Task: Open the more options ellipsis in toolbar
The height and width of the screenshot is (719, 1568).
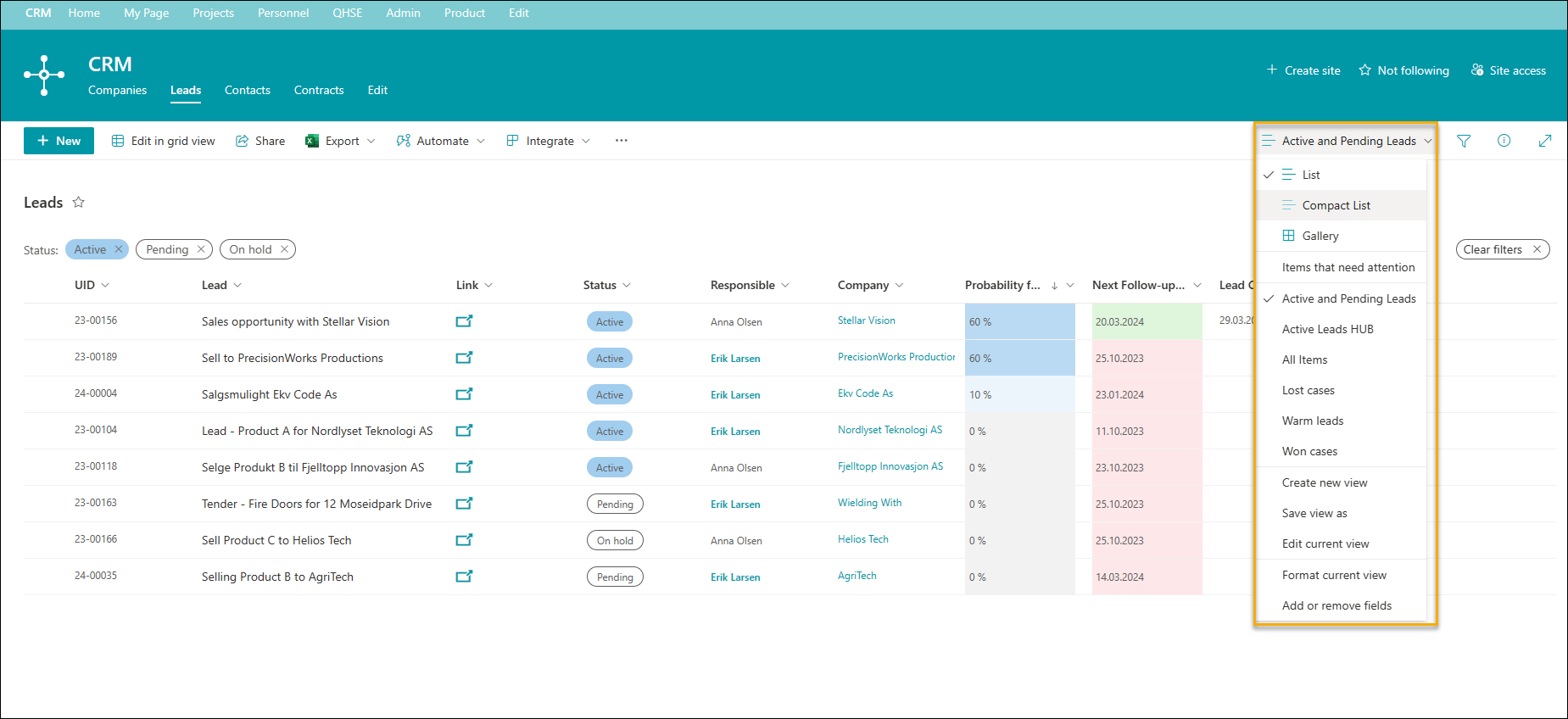Action: [x=622, y=141]
